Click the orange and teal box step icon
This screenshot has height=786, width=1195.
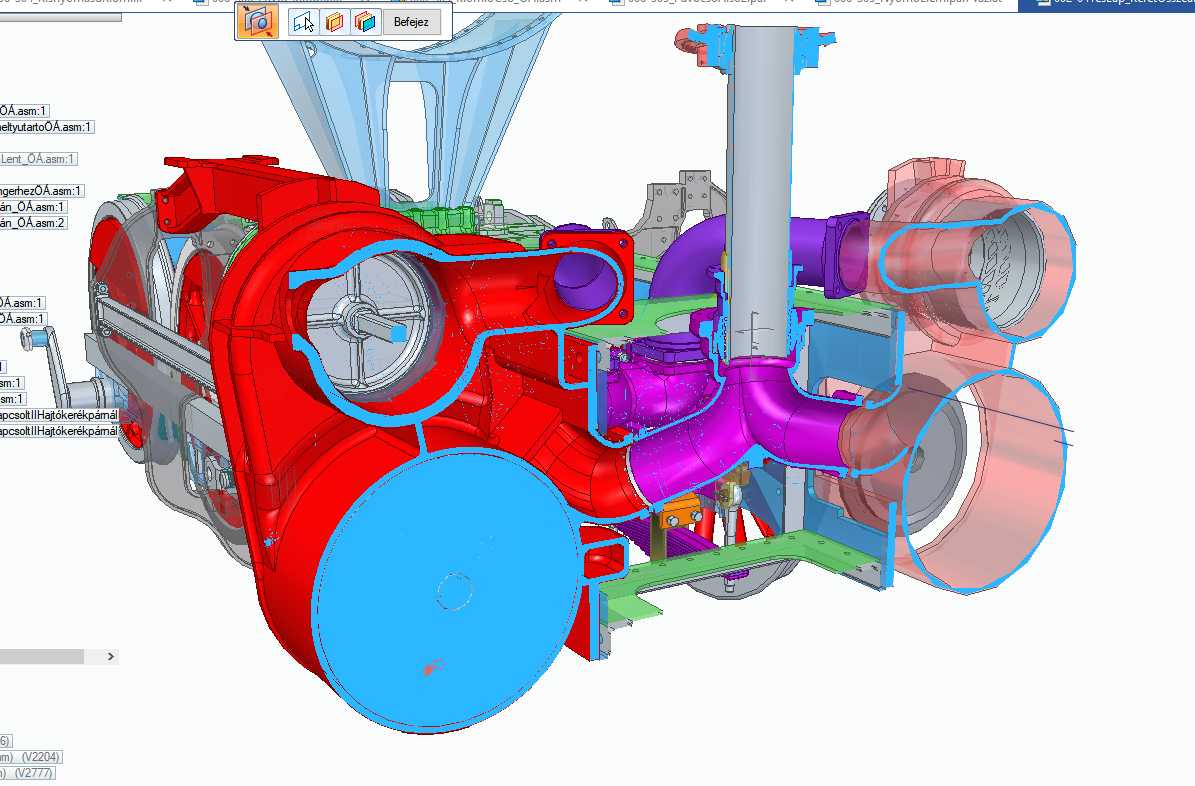click(365, 22)
